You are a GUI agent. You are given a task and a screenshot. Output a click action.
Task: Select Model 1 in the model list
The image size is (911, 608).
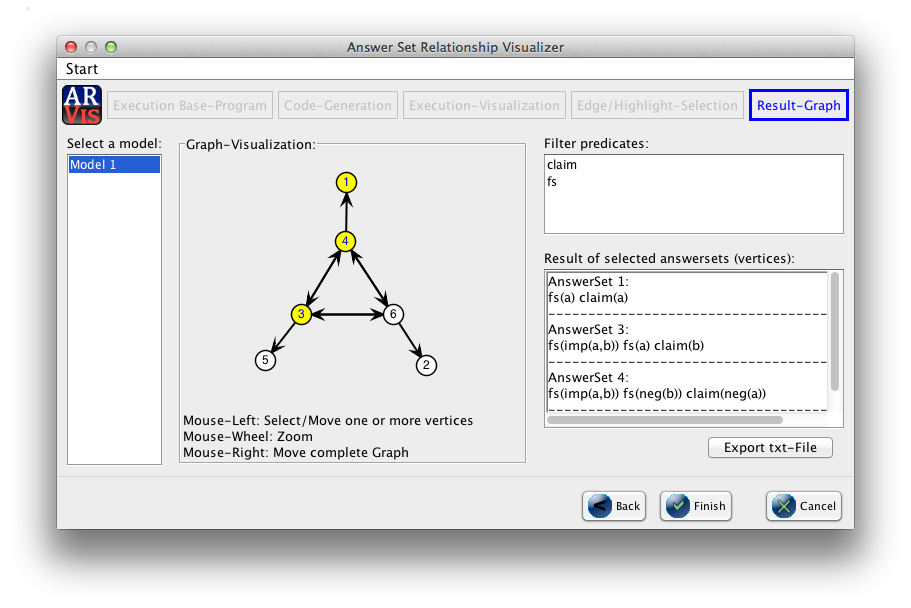click(x=114, y=165)
